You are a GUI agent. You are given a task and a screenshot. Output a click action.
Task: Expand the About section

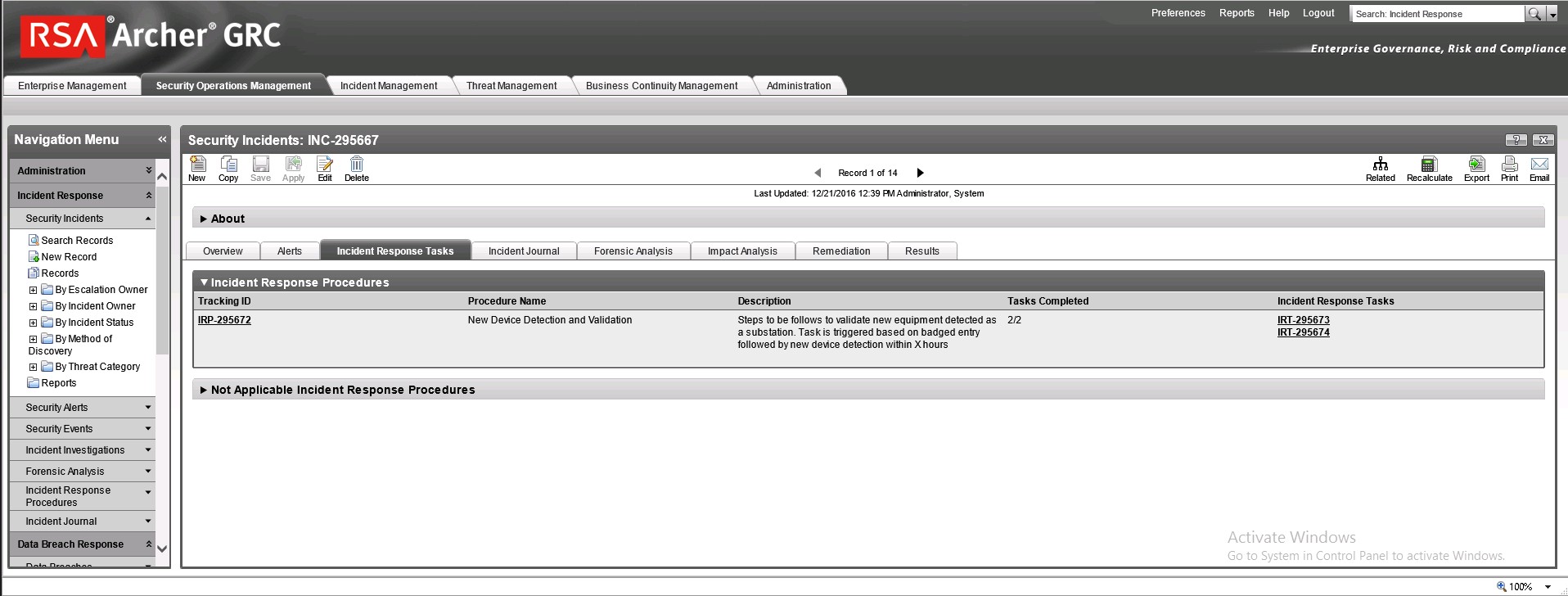click(x=204, y=219)
